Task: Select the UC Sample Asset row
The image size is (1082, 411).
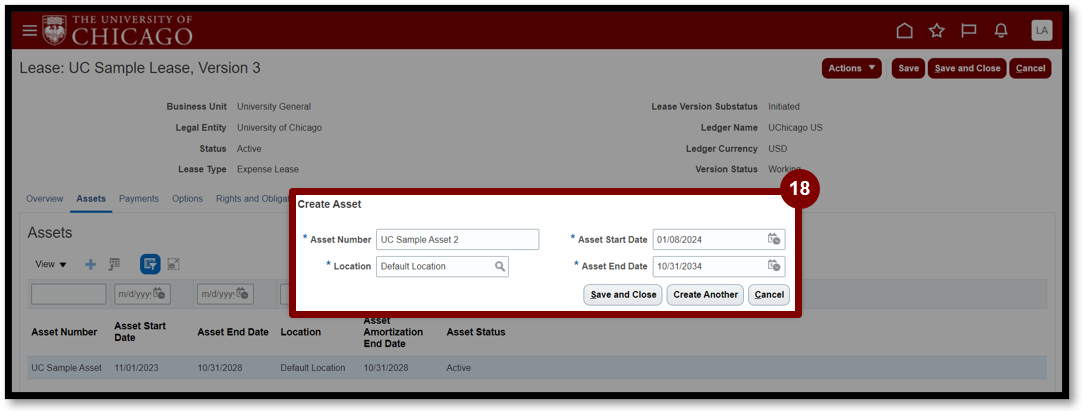Action: click(x=538, y=368)
